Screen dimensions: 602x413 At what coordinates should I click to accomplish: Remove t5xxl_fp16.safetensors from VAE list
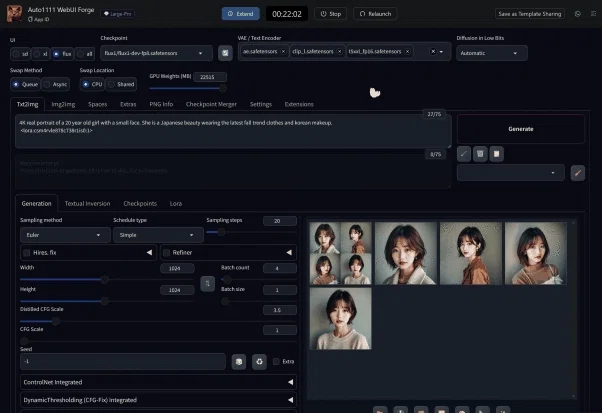[407, 51]
